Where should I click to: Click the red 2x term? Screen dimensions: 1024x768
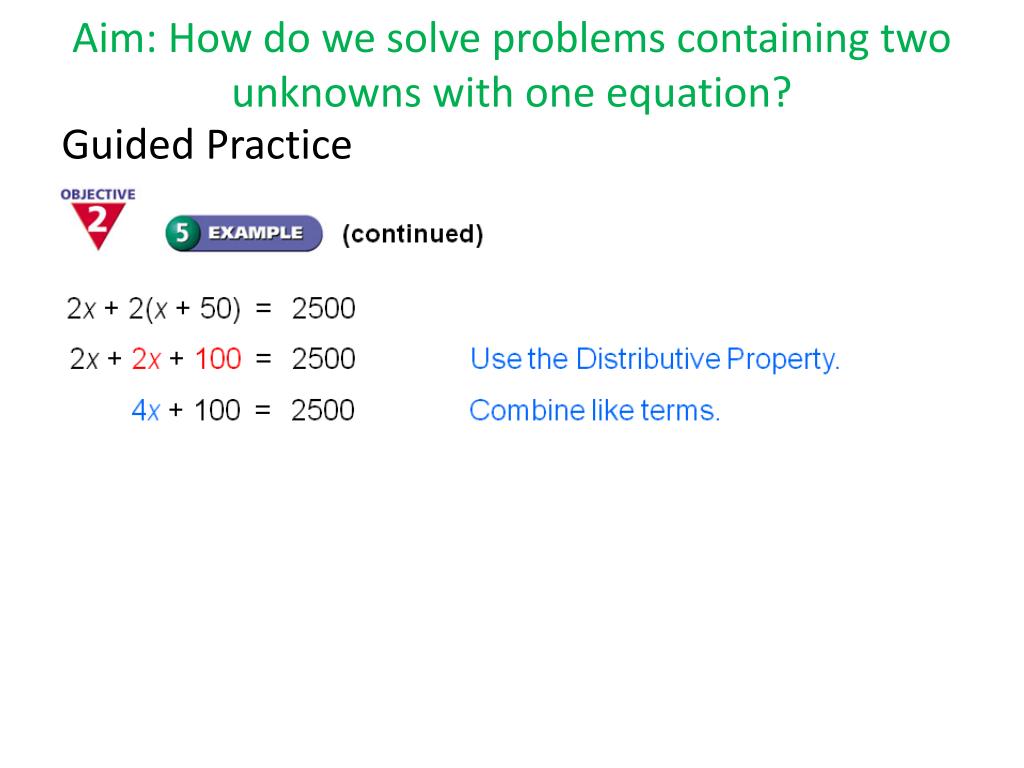point(146,359)
